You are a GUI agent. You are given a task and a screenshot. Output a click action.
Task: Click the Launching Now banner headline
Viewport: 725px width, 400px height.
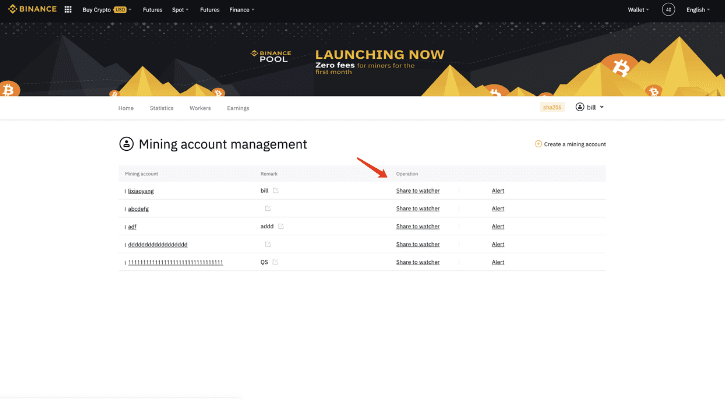tap(380, 55)
